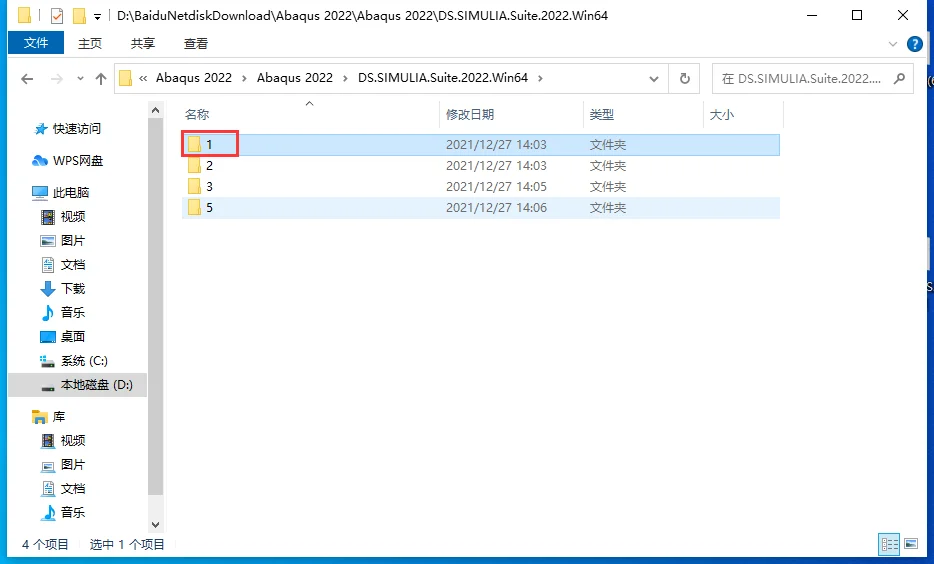This screenshot has height=564, width=934.
Task: Go up one folder level
Action: (x=101, y=79)
